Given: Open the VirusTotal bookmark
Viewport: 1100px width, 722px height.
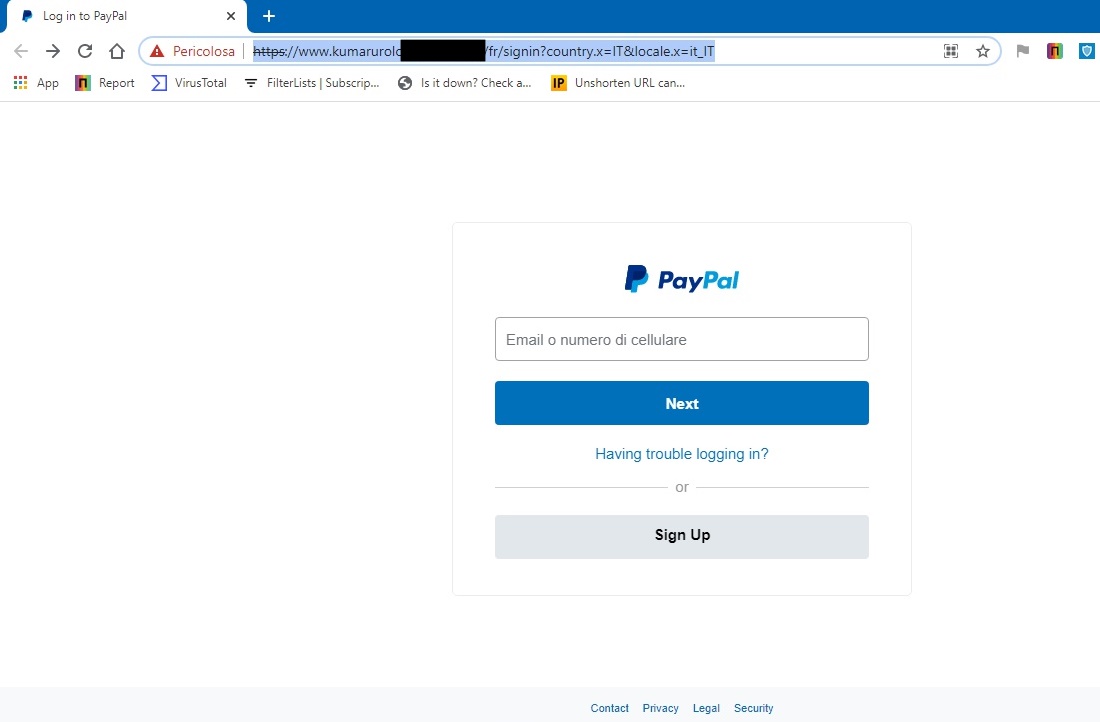Looking at the screenshot, I should coord(189,83).
